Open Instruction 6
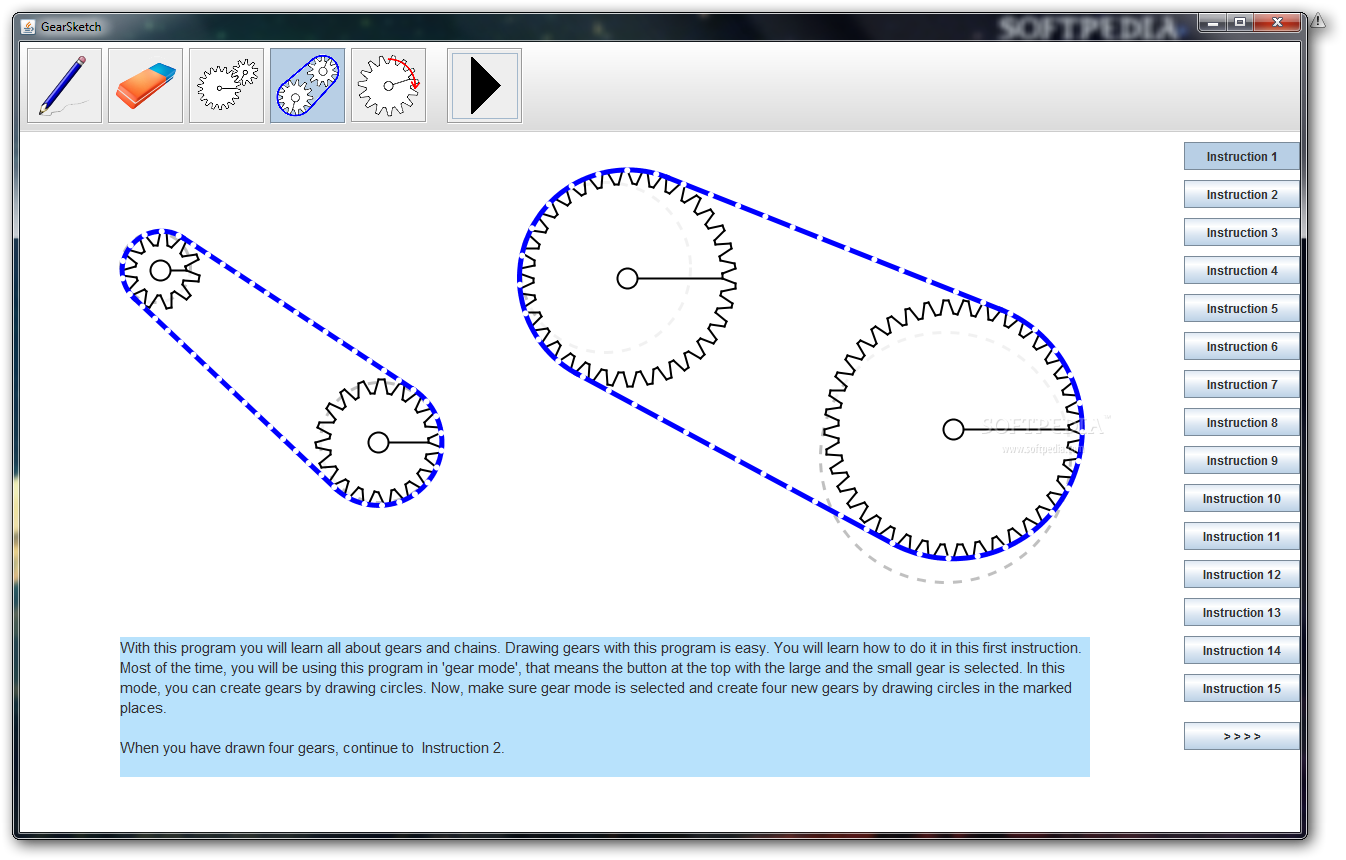The image size is (1346, 860). pos(1241,347)
